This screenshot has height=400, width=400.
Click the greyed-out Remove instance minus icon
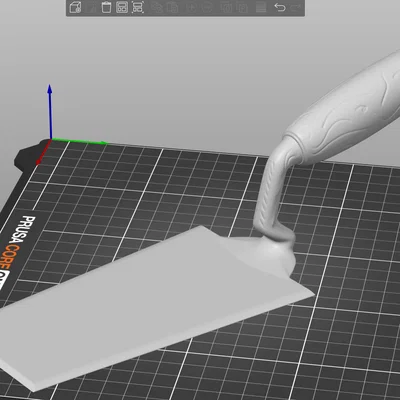pyautogui.click(x=207, y=7)
